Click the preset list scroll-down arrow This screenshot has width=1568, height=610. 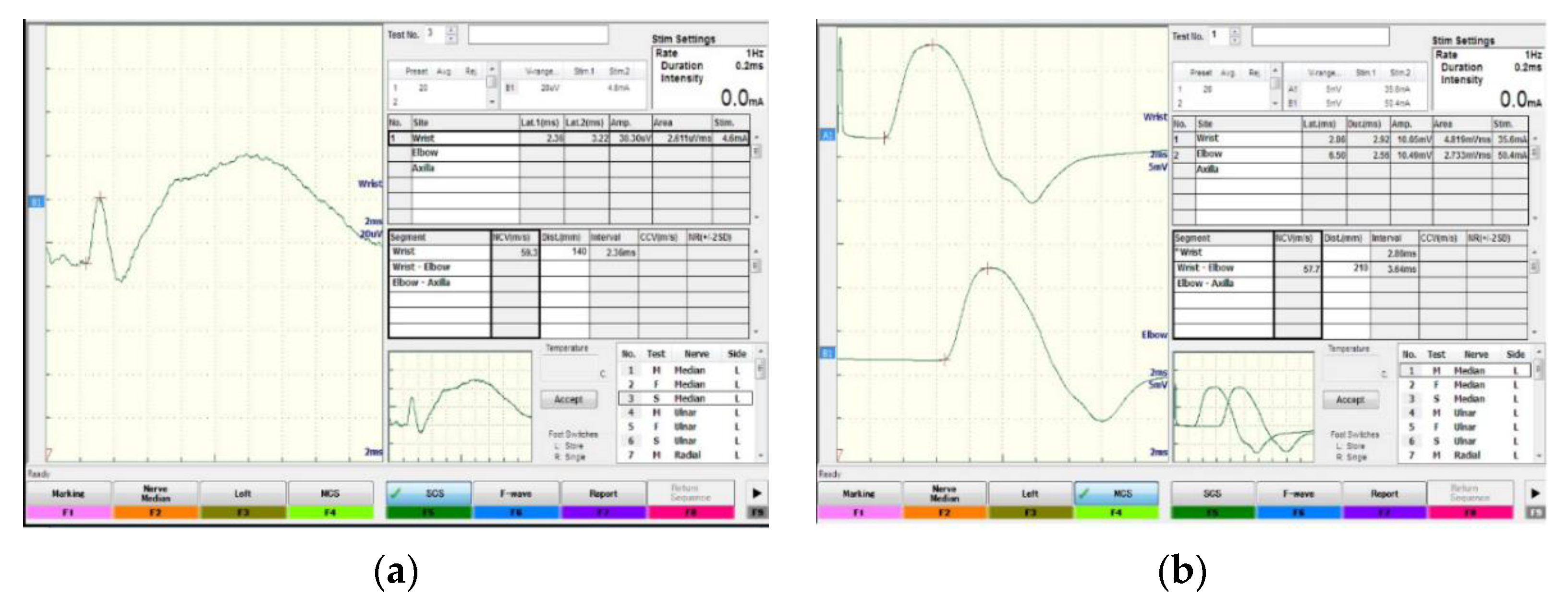(491, 102)
